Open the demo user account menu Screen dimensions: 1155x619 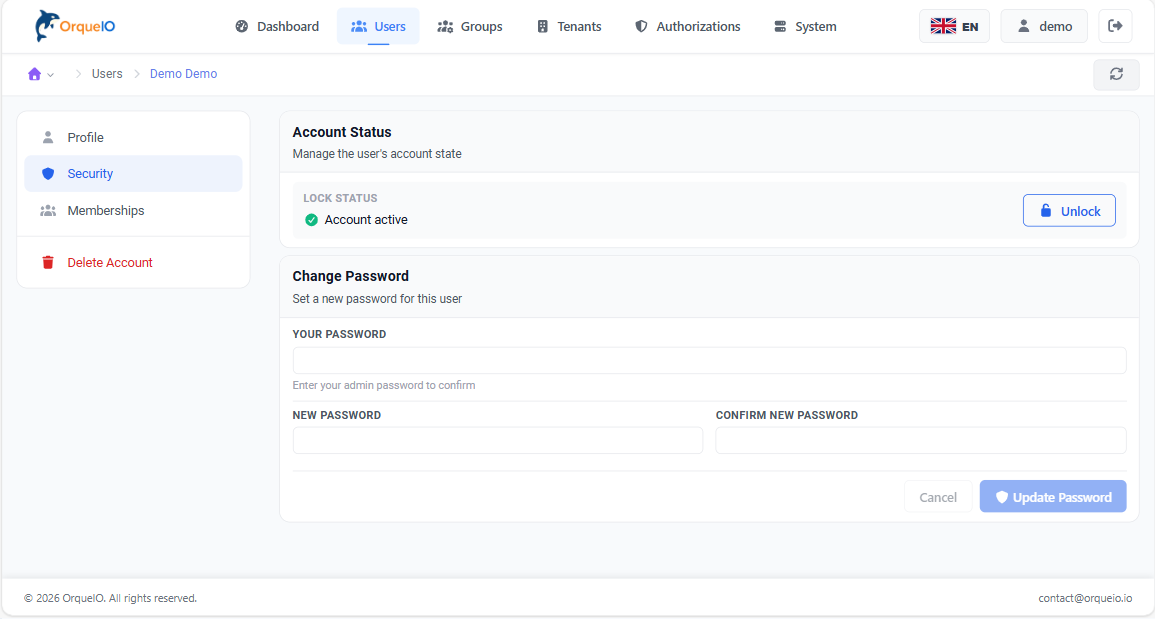click(x=1043, y=25)
